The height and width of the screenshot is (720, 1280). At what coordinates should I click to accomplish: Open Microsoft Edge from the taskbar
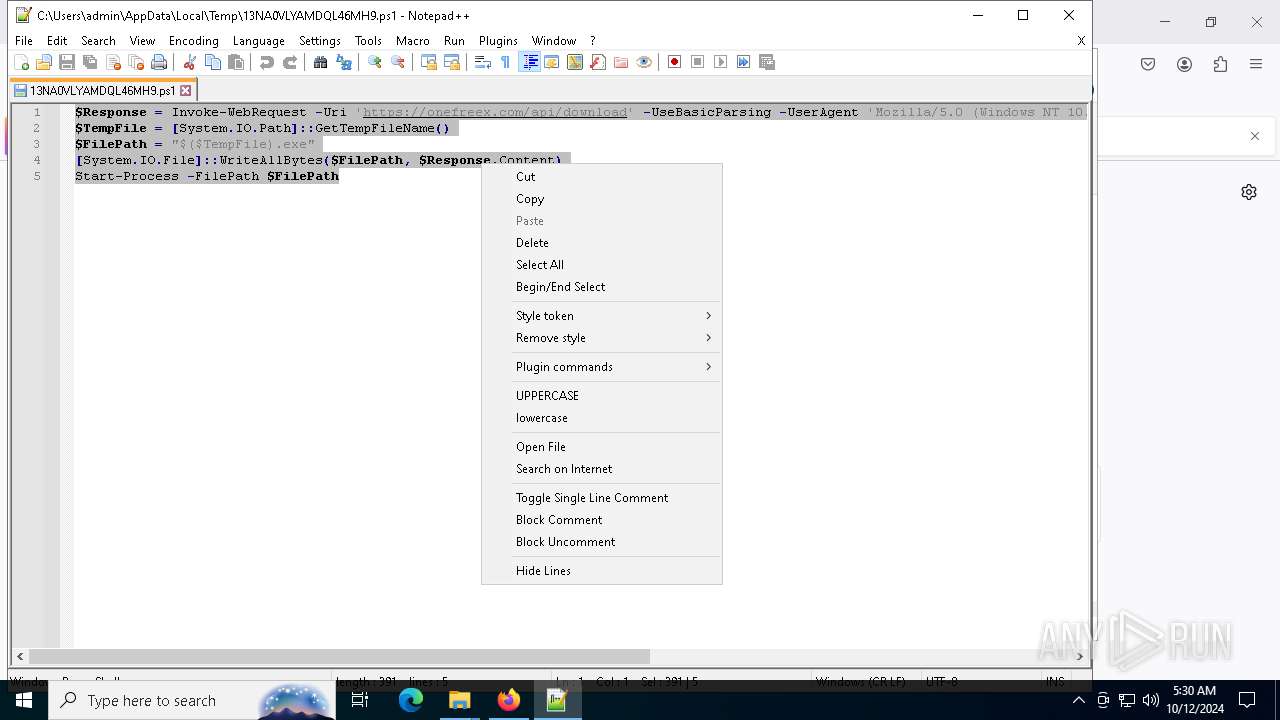point(411,700)
